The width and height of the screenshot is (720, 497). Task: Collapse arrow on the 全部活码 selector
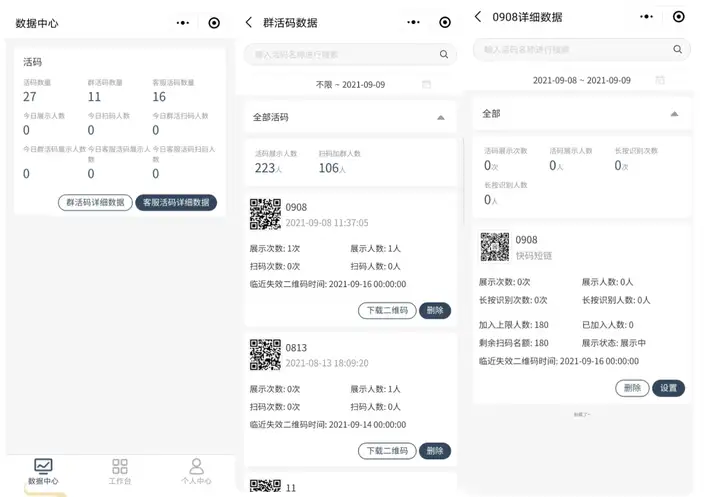441,118
